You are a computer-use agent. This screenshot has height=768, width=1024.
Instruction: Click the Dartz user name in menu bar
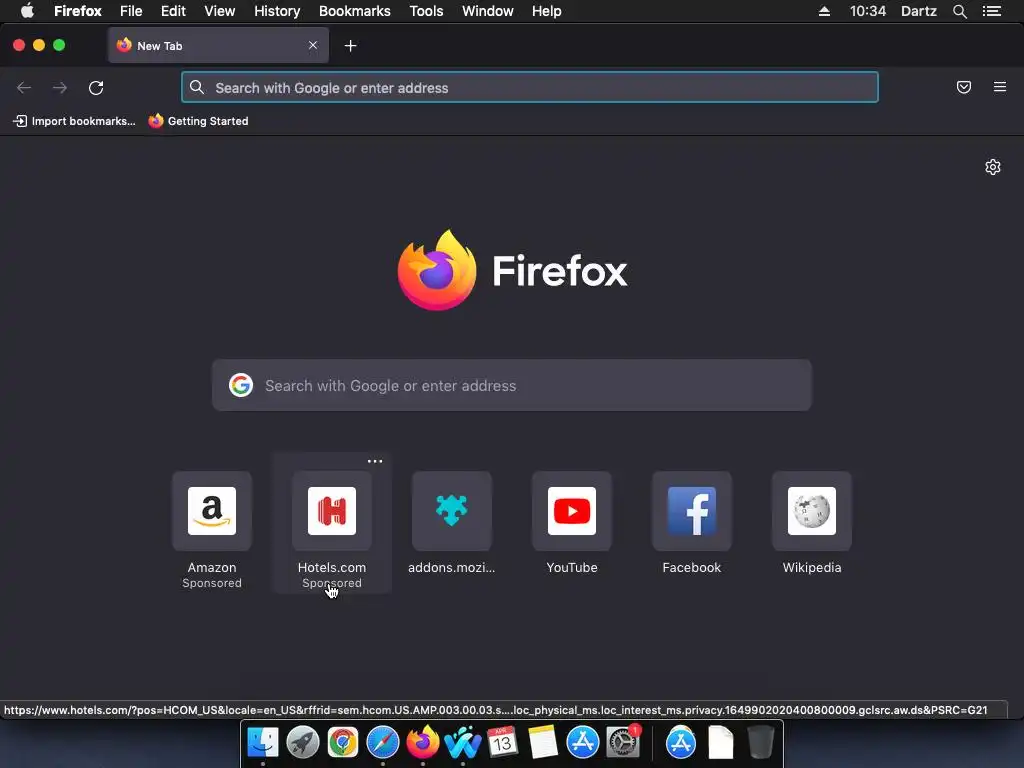[x=918, y=11]
